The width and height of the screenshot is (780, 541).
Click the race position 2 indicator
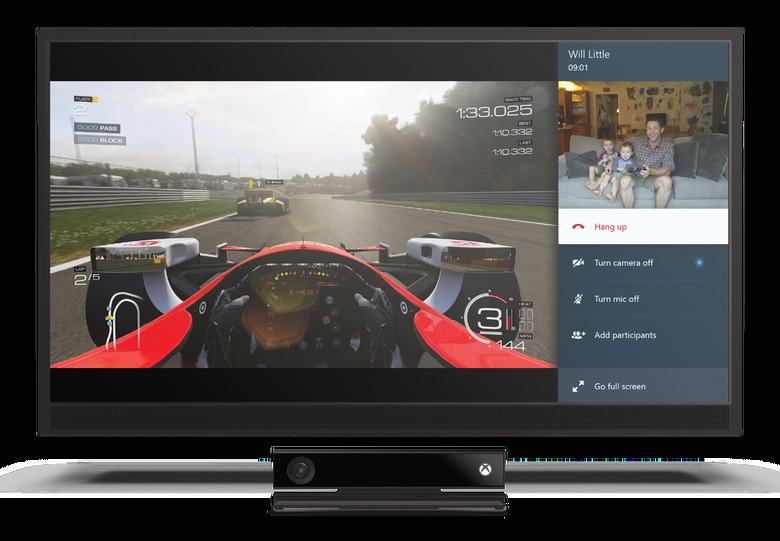pyautogui.click(x=80, y=110)
